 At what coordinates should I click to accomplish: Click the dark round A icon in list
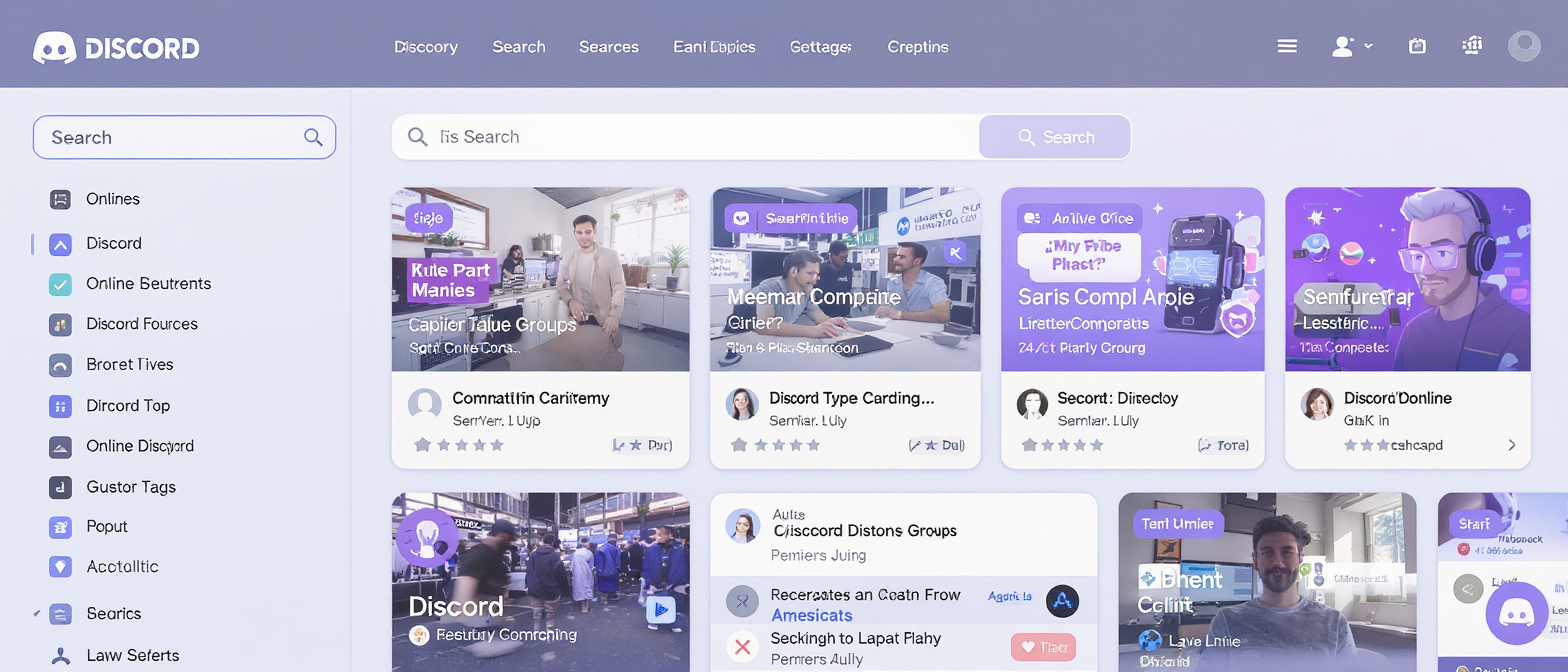point(1062,601)
